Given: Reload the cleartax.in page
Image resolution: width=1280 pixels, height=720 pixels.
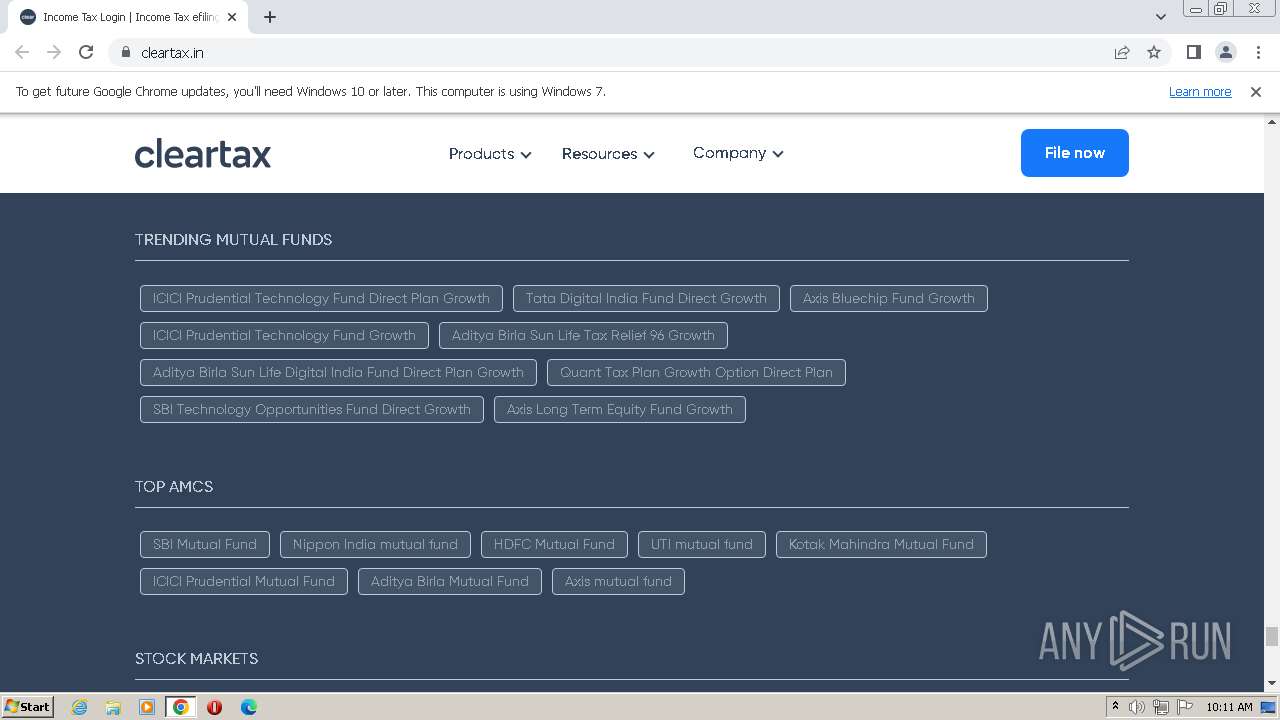Looking at the screenshot, I should 86,52.
